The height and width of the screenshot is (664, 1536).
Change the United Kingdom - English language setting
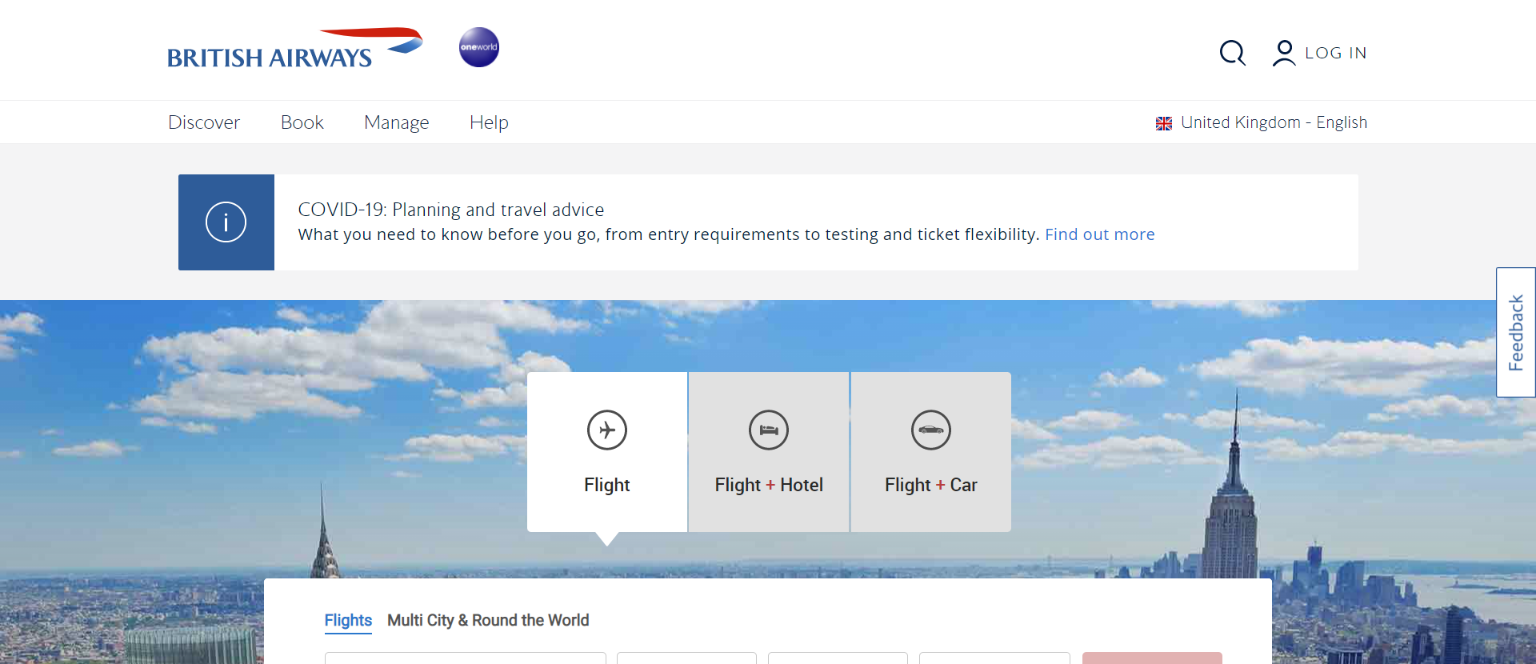click(1273, 122)
